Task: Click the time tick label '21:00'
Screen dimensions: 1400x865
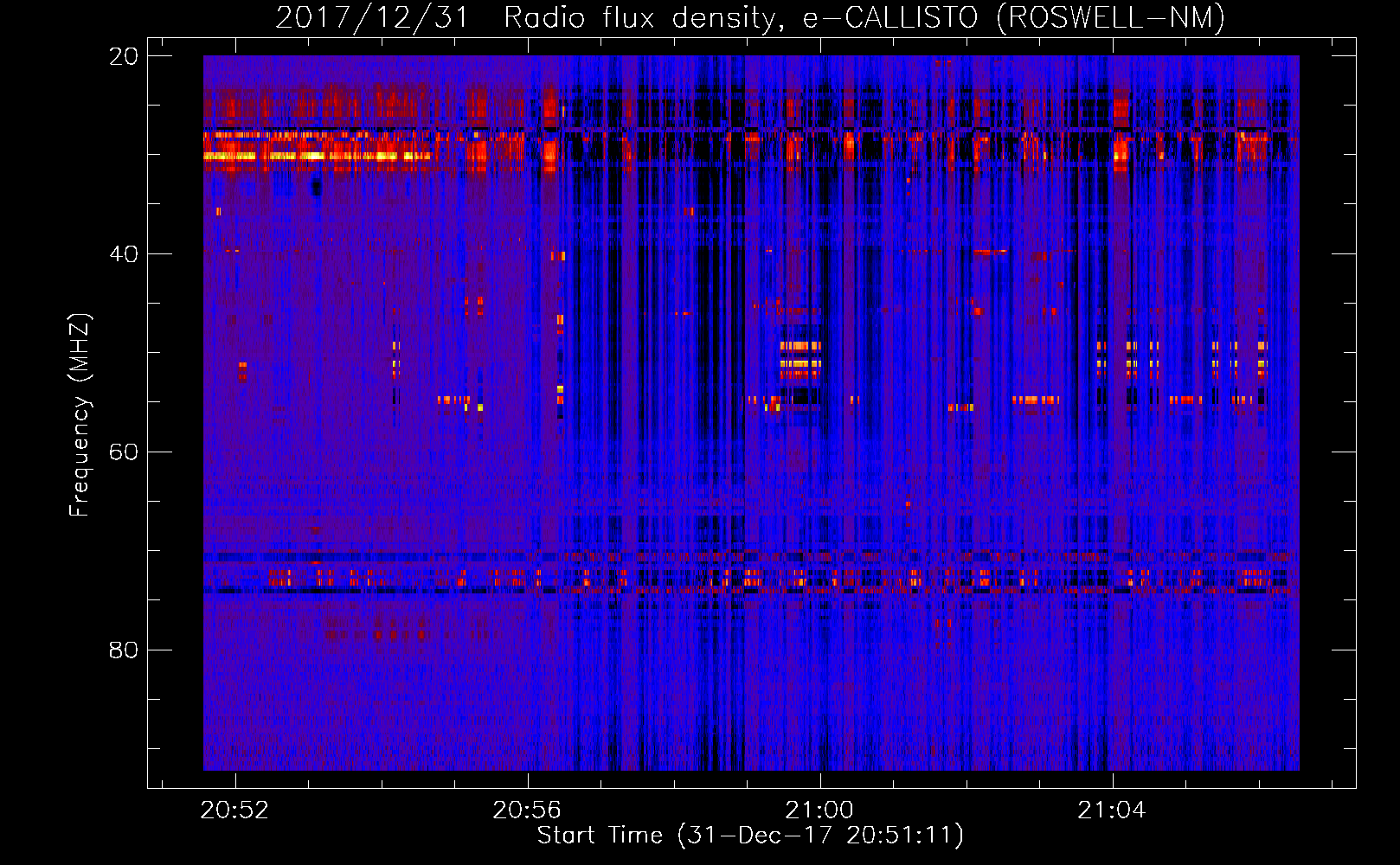Action: point(819,810)
